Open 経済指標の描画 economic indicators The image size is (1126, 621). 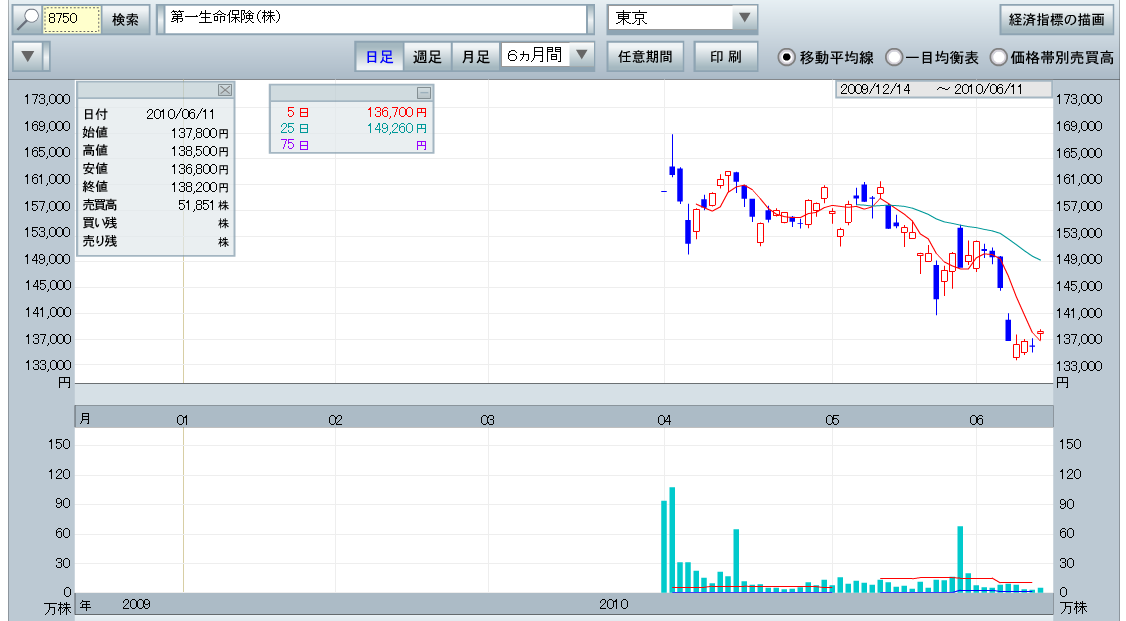point(1056,20)
